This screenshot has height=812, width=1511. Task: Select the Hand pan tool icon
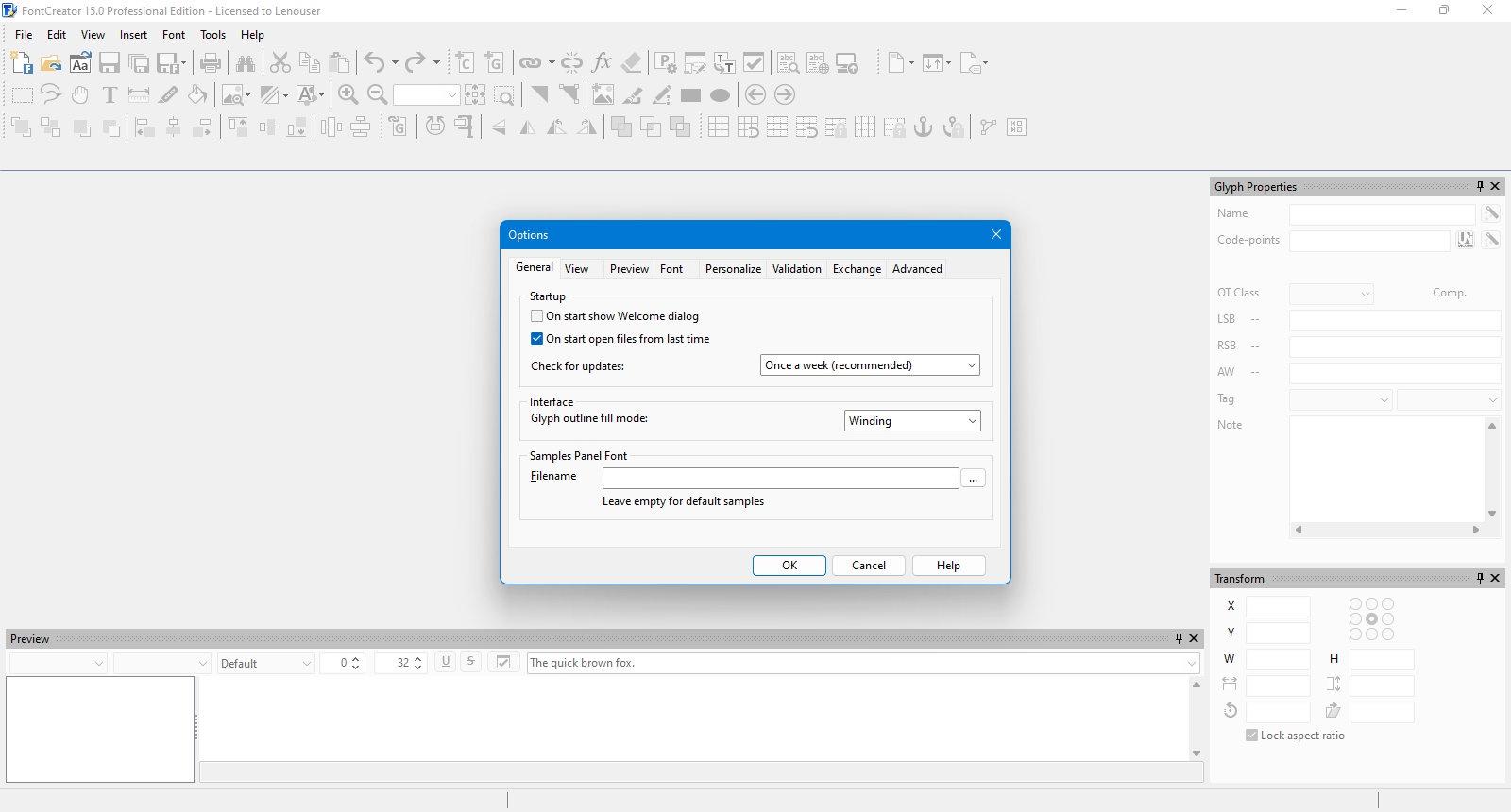[80, 94]
